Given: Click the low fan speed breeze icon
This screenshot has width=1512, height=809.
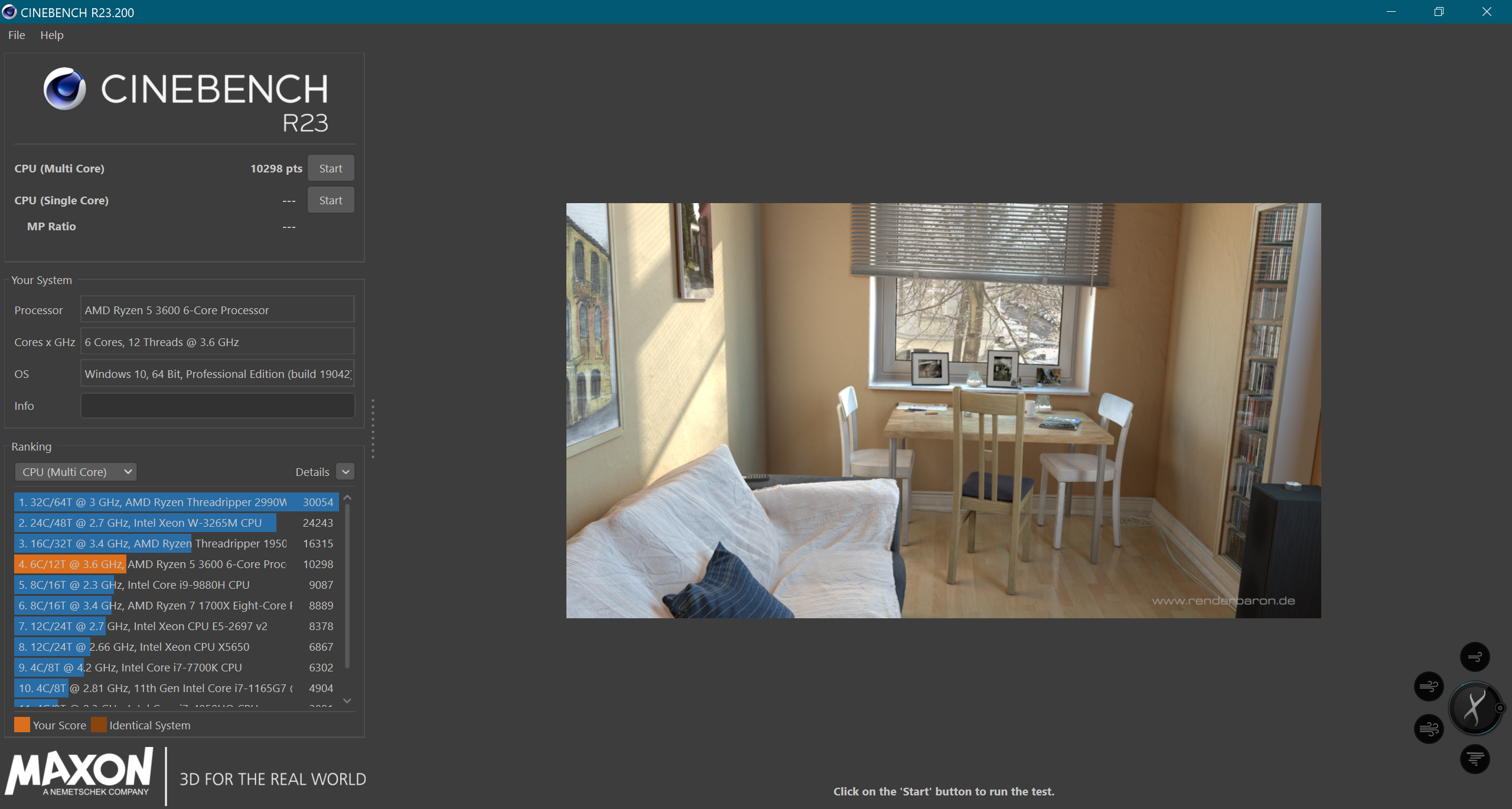Looking at the screenshot, I should tap(1474, 657).
